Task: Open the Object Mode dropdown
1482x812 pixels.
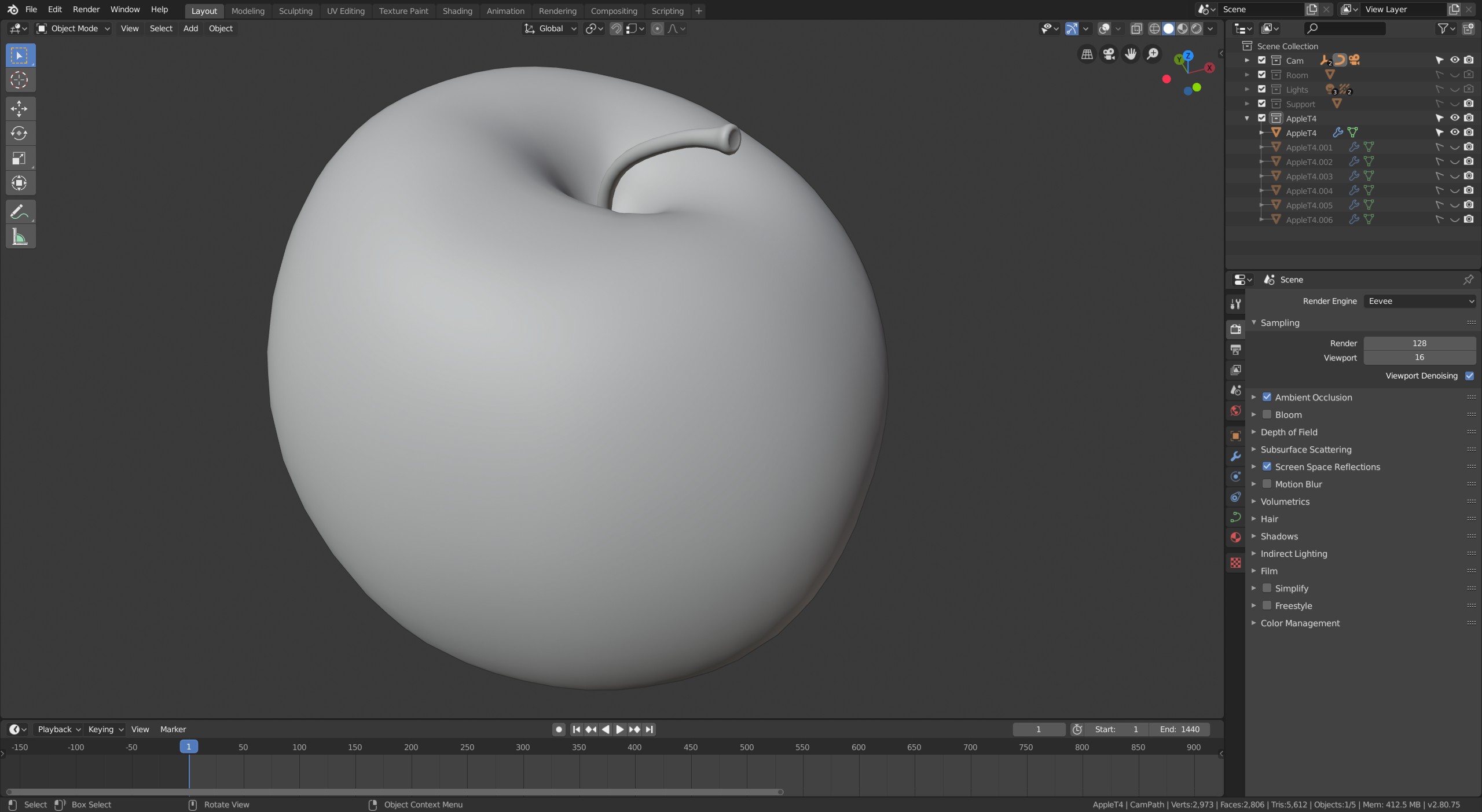Action: 73,28
